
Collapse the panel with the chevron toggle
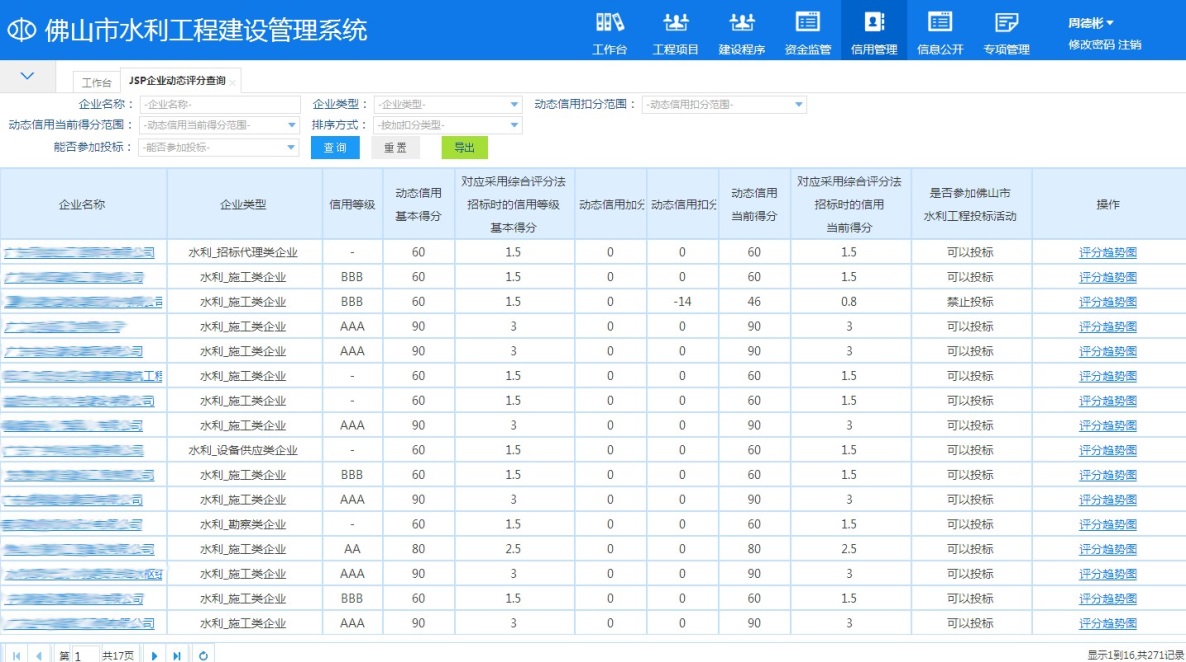coord(27,75)
